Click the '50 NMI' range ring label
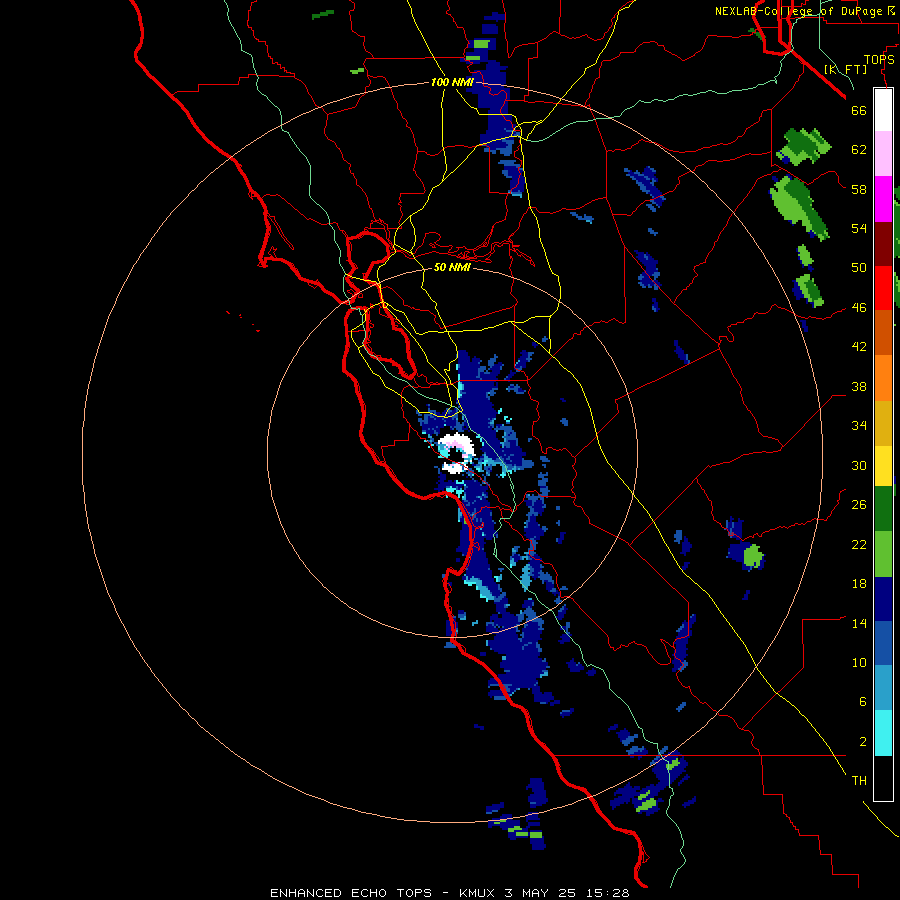The height and width of the screenshot is (900, 900). click(452, 267)
